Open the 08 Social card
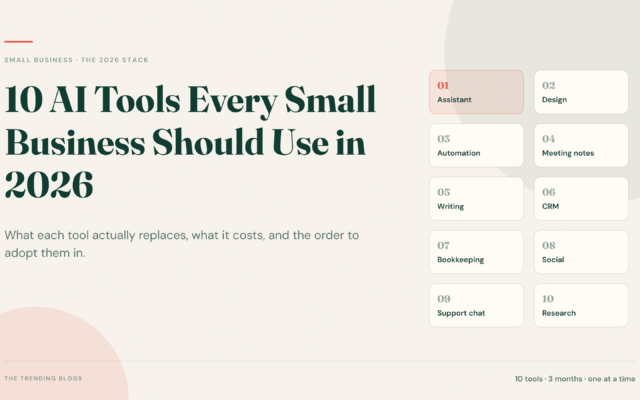The height and width of the screenshot is (400, 640). coord(581,252)
